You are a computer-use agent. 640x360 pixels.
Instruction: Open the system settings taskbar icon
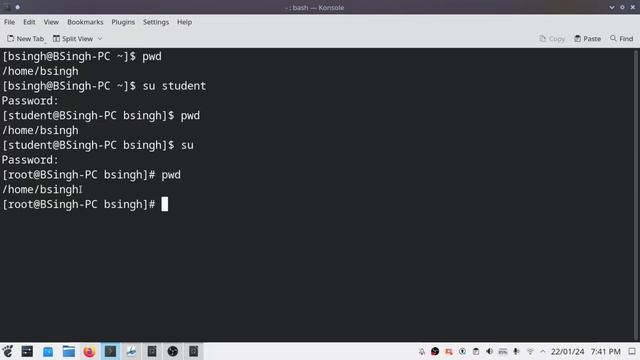(x=27, y=351)
